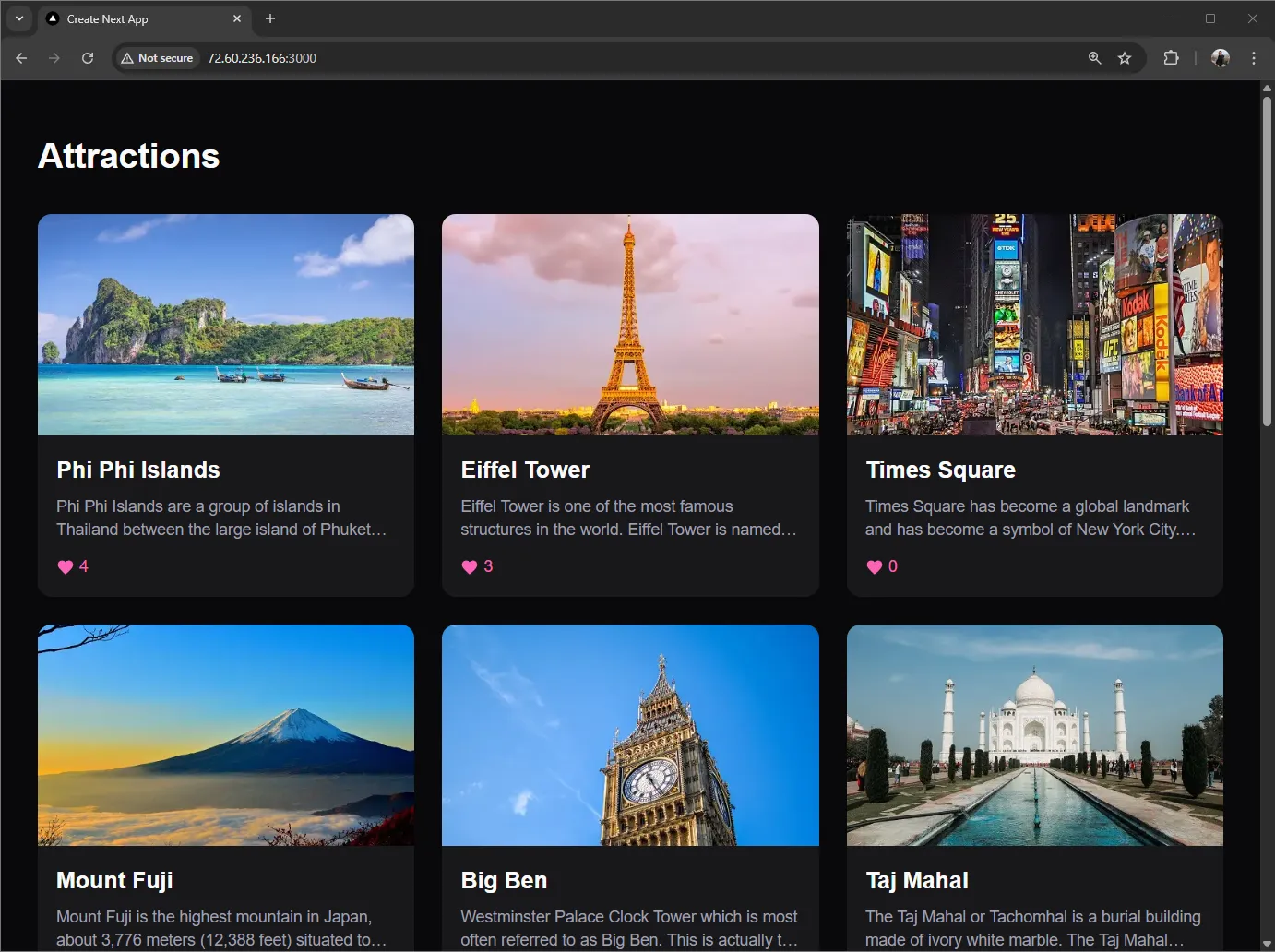Bookmark this page with the star icon

[1125, 58]
